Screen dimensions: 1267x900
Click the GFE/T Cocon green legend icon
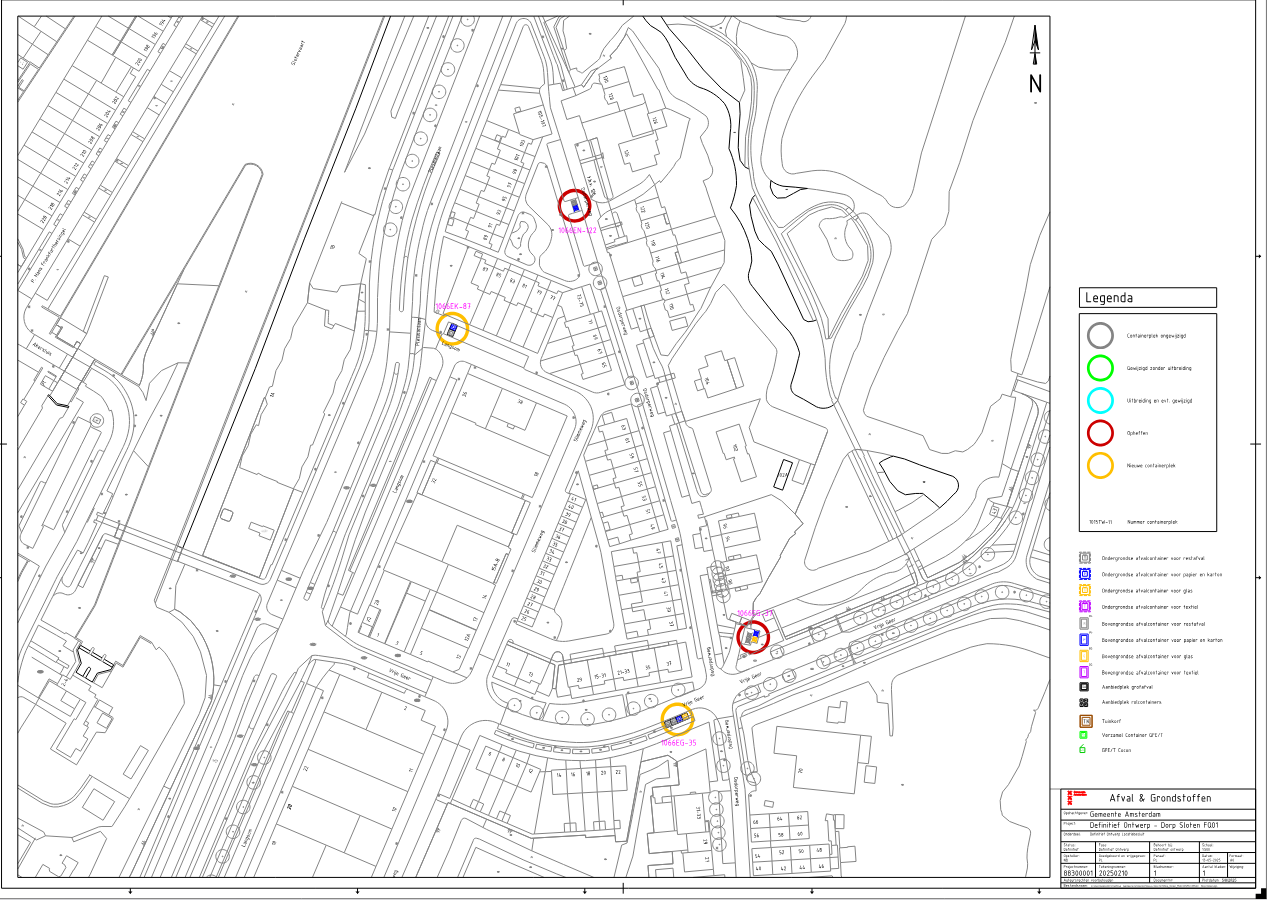pos(1083,750)
